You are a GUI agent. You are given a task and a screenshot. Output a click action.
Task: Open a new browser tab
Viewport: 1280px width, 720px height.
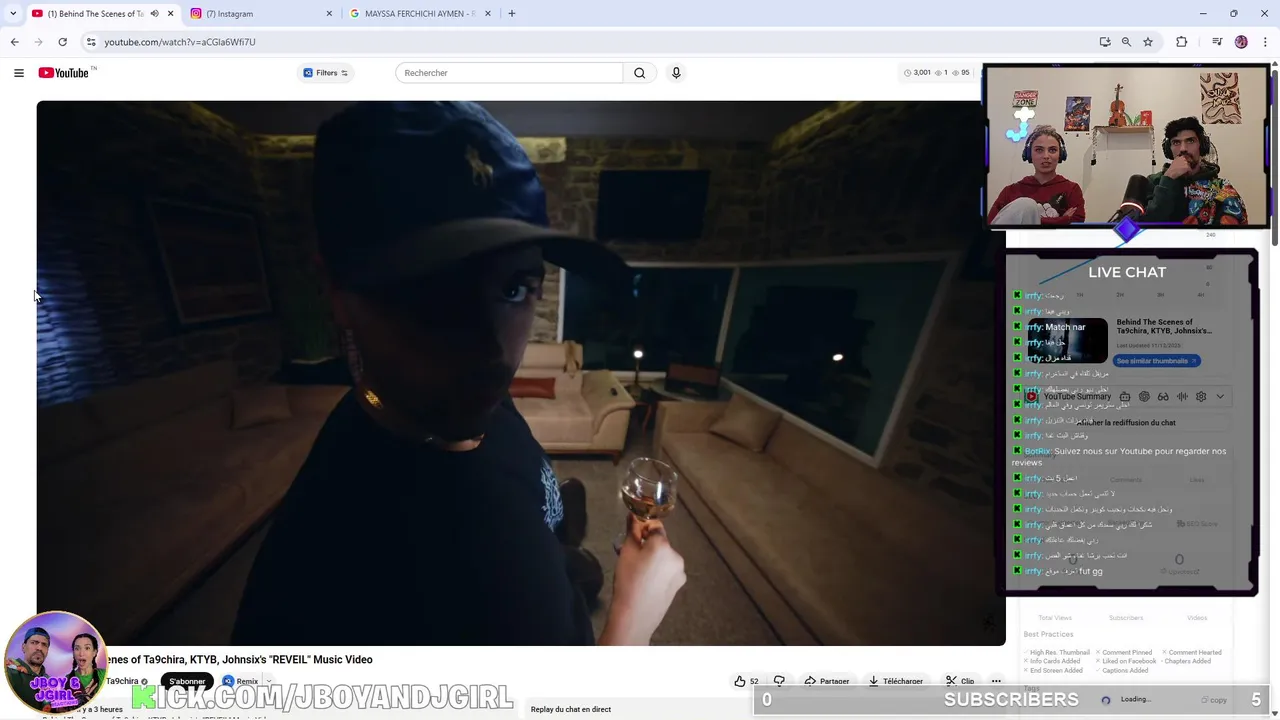[512, 14]
